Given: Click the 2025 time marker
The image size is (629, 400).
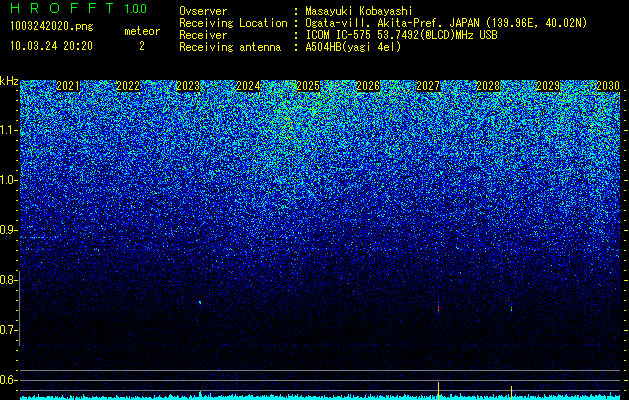Looking at the screenshot, I should point(308,86).
